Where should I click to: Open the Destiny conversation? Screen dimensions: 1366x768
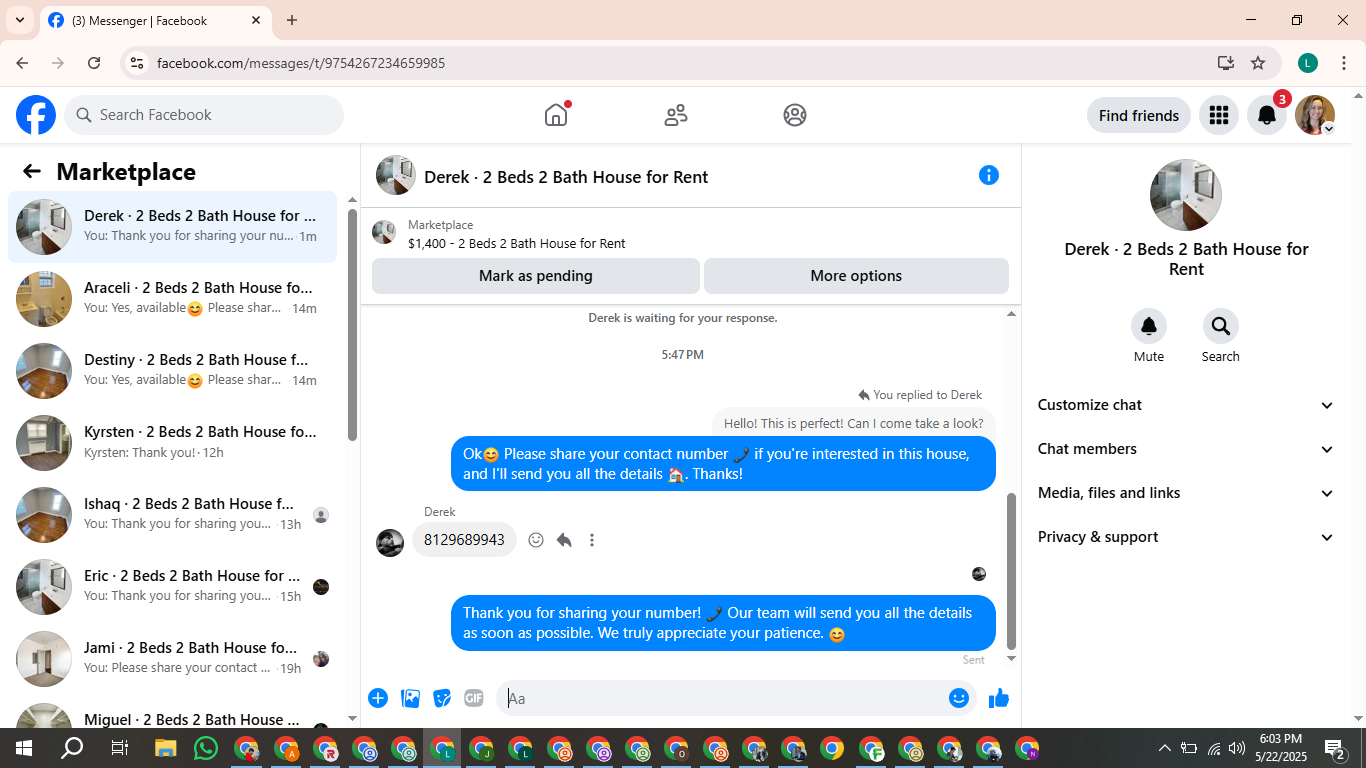pos(173,371)
